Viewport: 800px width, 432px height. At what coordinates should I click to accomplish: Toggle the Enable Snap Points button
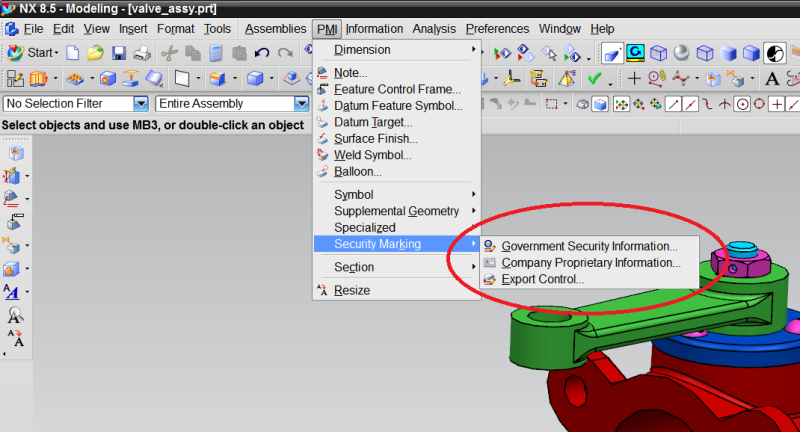[x=621, y=105]
